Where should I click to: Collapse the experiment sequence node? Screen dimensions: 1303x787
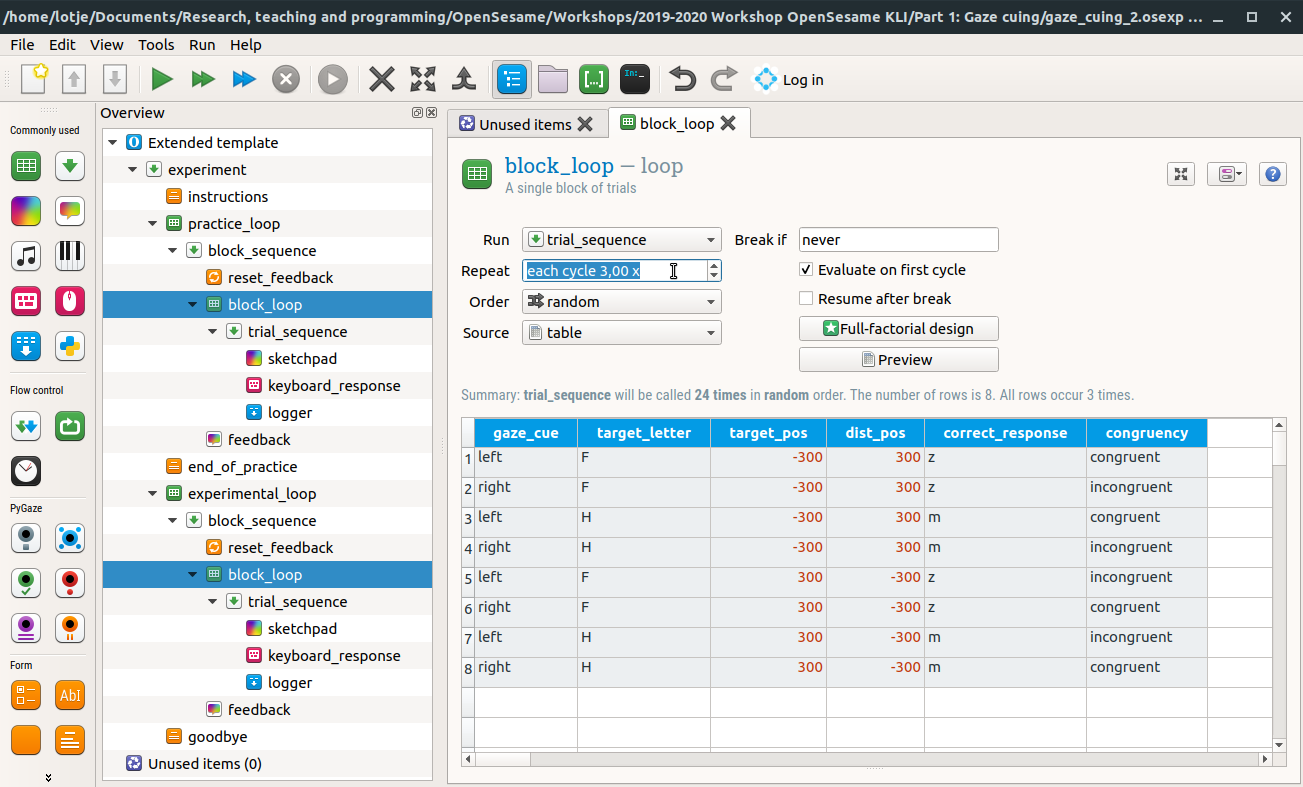(133, 170)
